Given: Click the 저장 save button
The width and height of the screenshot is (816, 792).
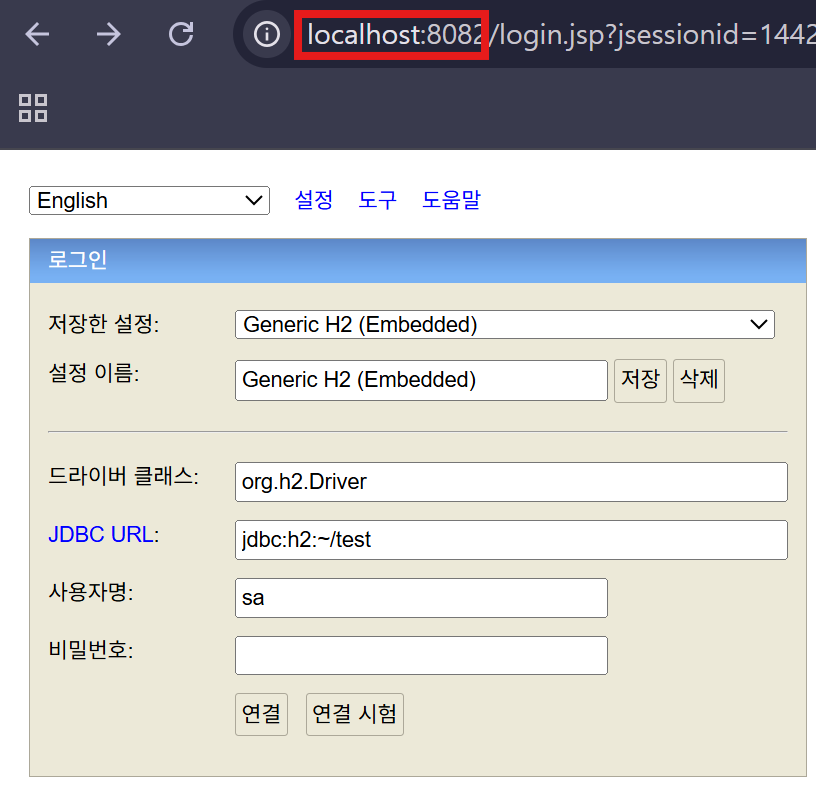Looking at the screenshot, I should tap(640, 380).
